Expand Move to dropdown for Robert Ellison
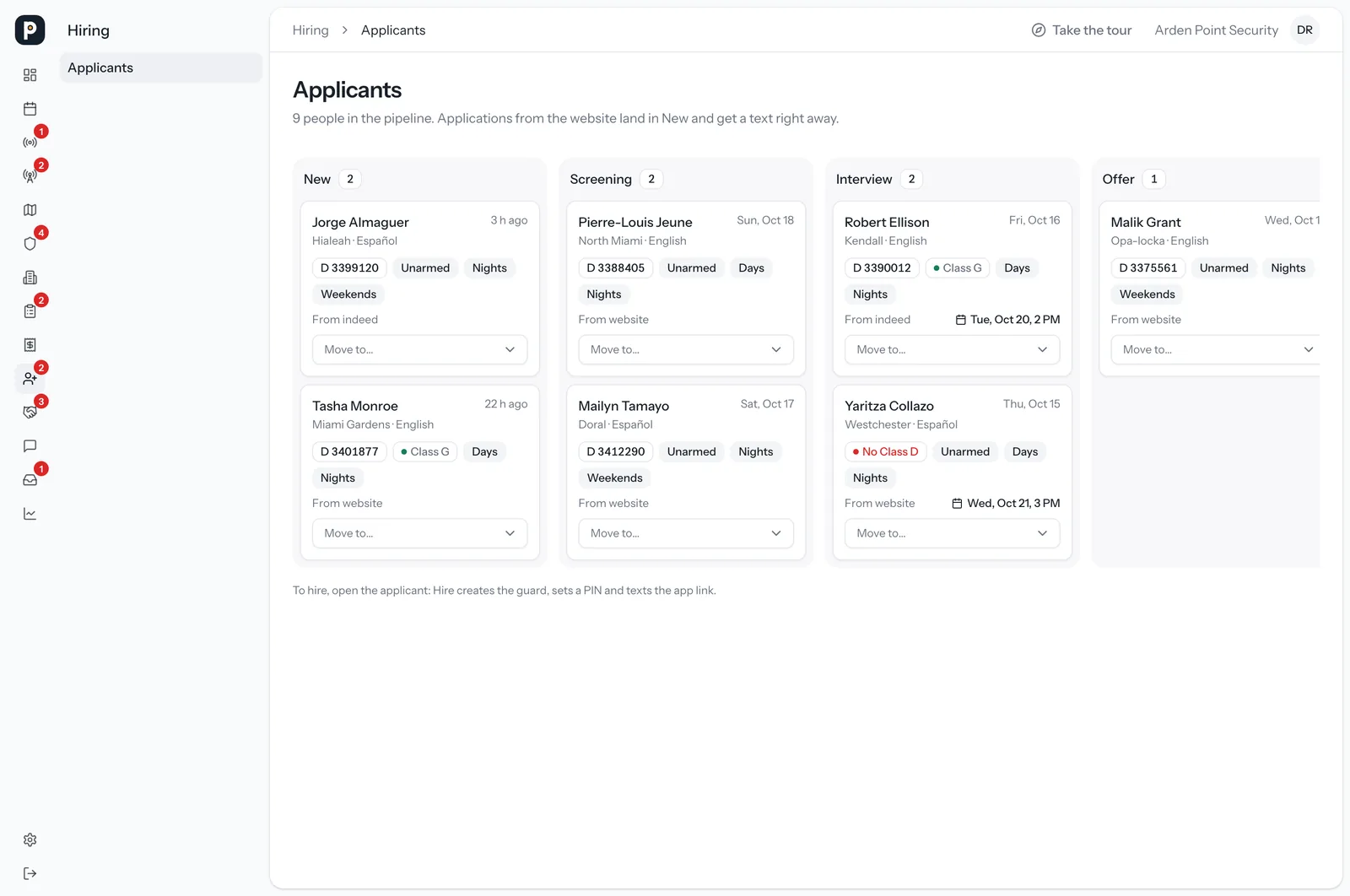 coord(952,349)
